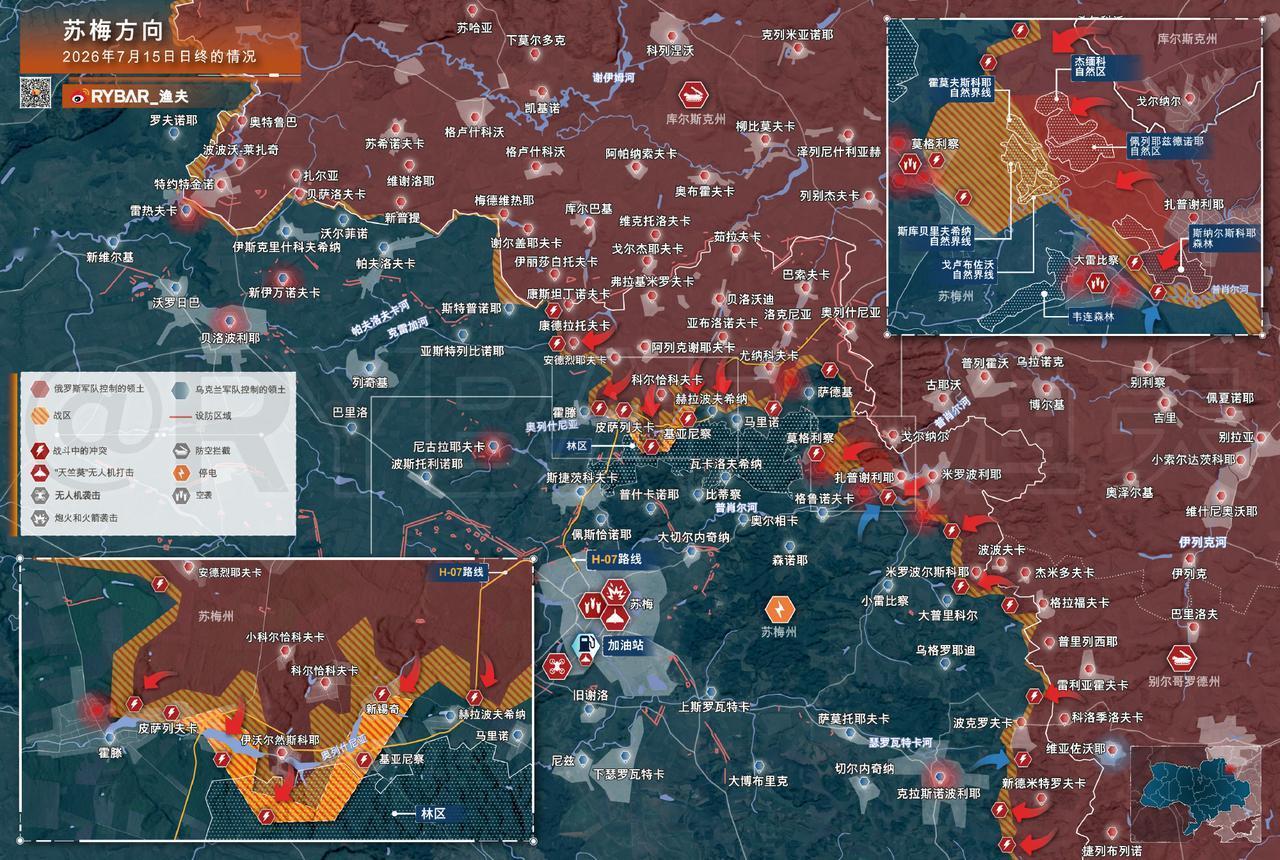
Task: Click the 战斗中的冲突 legend icon
Action: [x=39, y=450]
